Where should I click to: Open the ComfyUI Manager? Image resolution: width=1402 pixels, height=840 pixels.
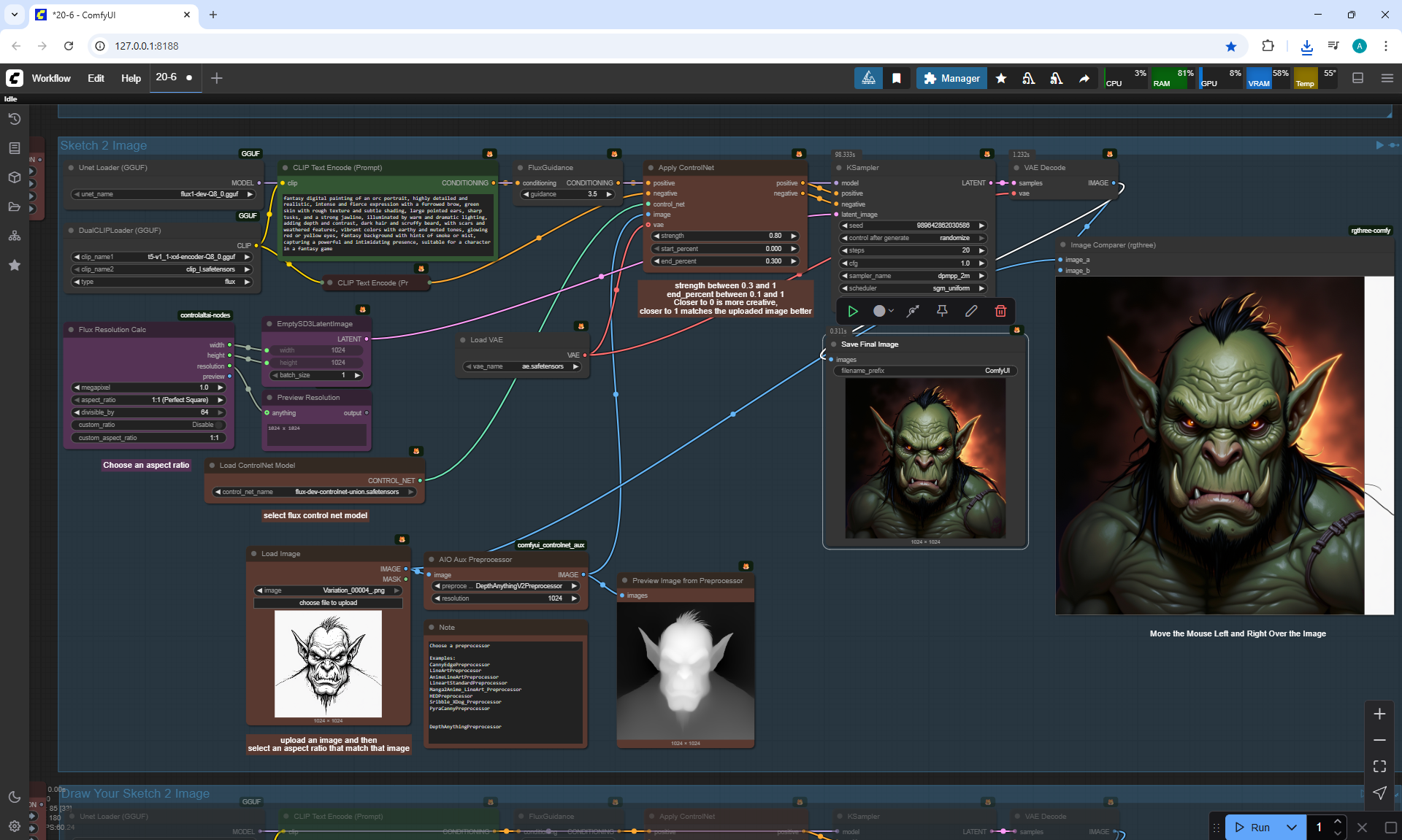pyautogui.click(x=951, y=78)
